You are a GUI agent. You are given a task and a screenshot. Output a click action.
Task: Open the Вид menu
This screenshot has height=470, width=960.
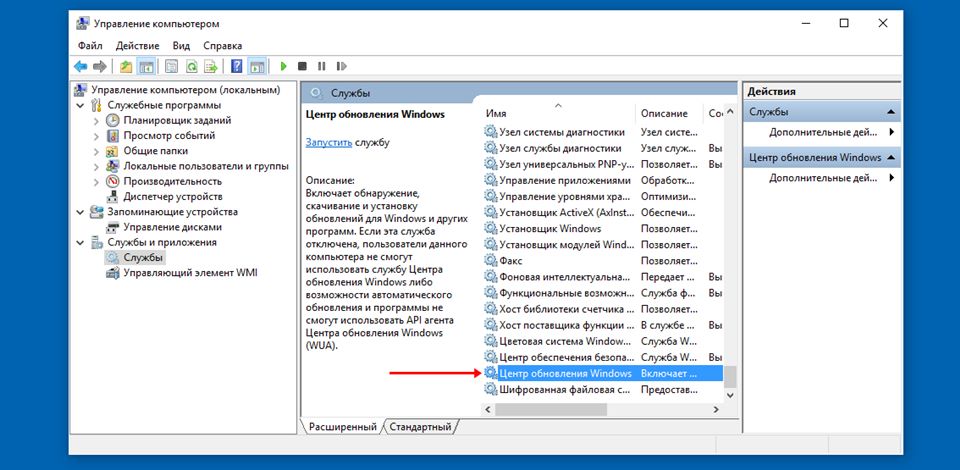181,46
